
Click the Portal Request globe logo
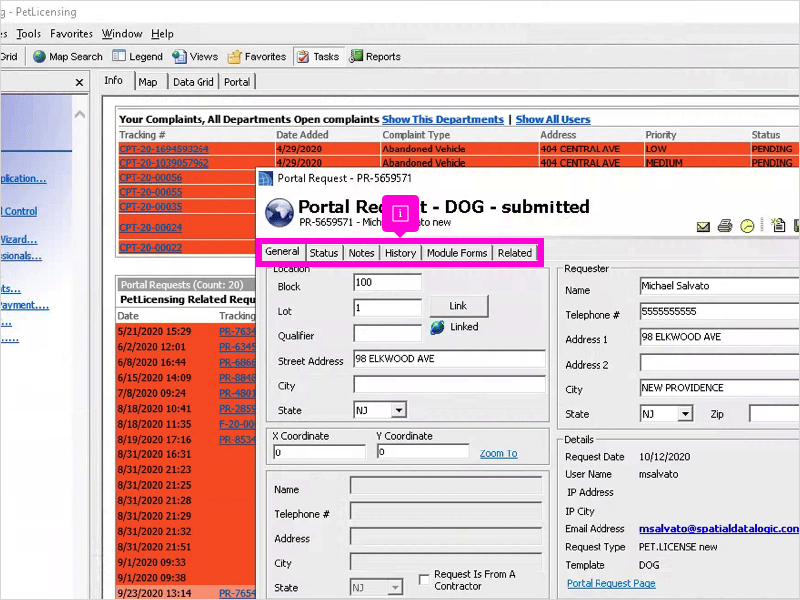[x=279, y=213]
